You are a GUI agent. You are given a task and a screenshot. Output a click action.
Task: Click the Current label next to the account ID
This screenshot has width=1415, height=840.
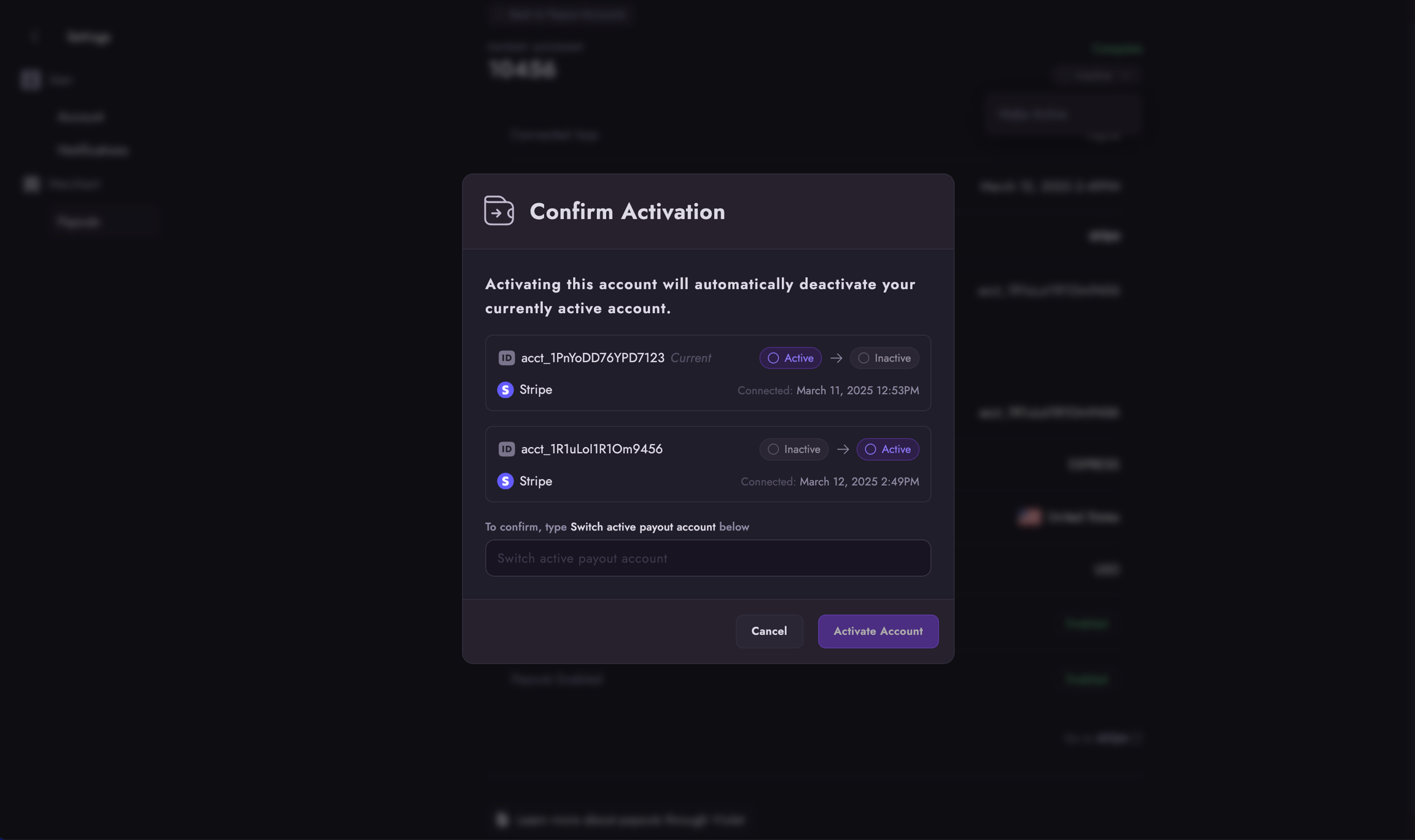click(x=690, y=358)
